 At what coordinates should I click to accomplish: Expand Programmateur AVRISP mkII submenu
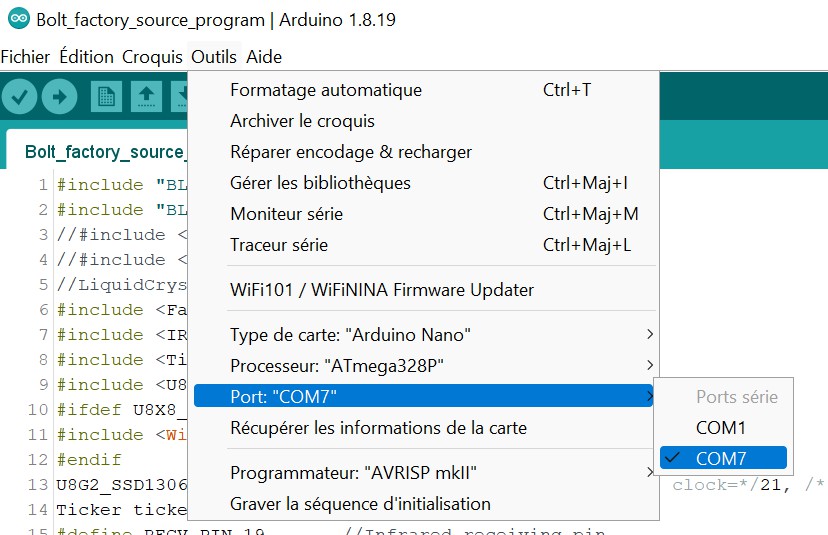tap(424, 473)
